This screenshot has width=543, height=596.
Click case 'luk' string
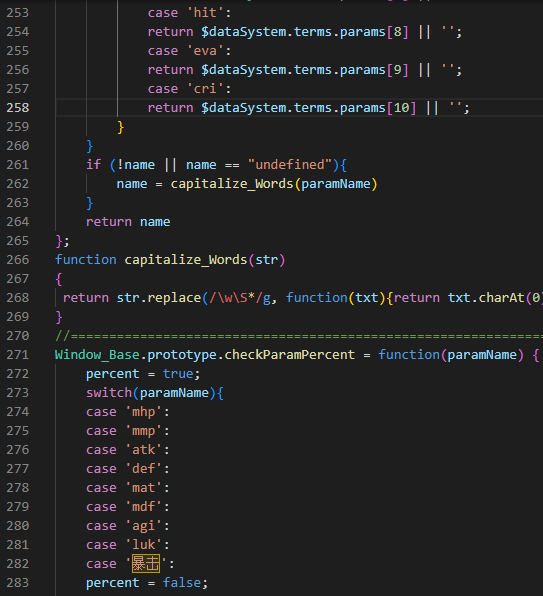pos(143,545)
